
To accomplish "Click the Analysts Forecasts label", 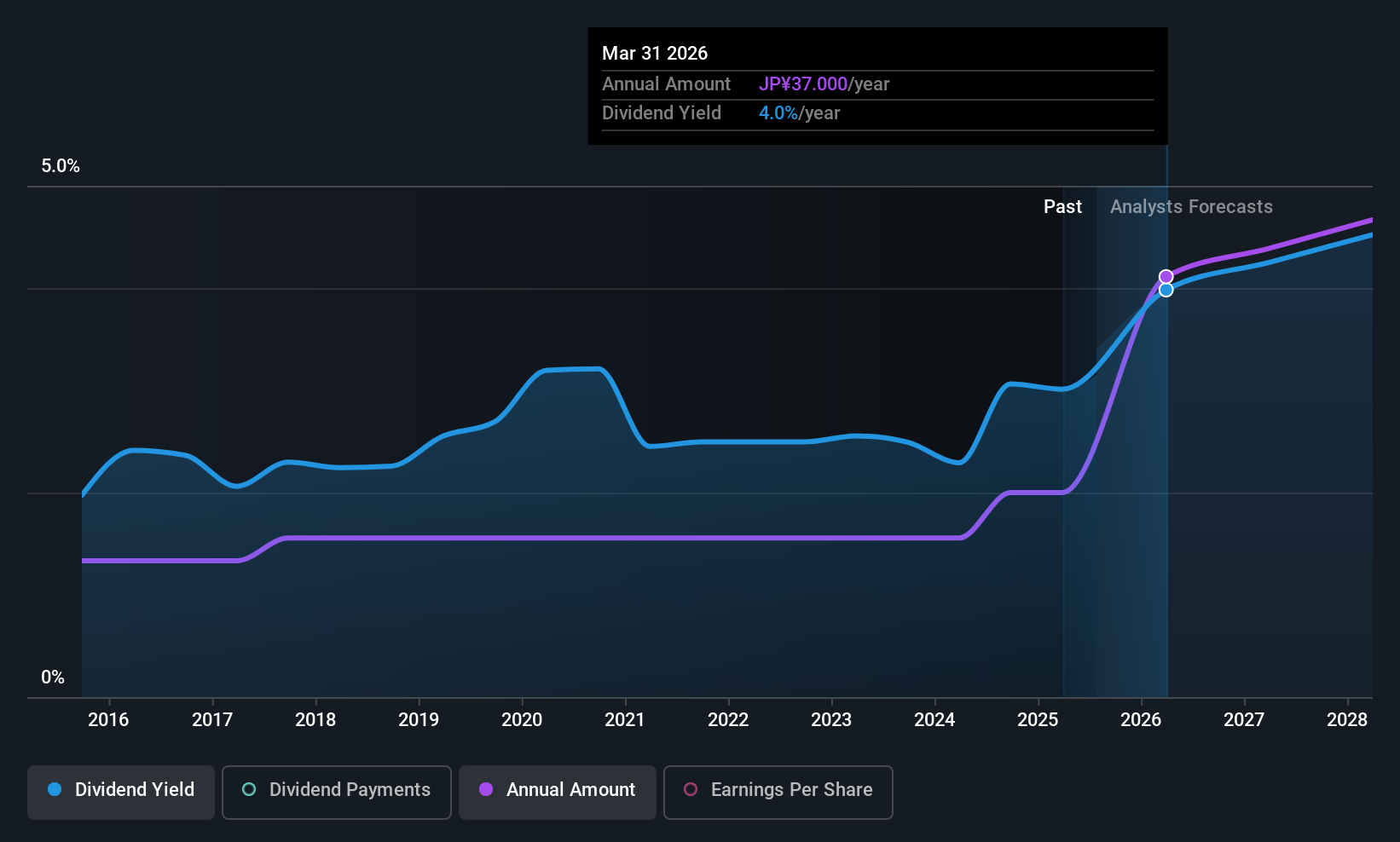I will (1191, 207).
